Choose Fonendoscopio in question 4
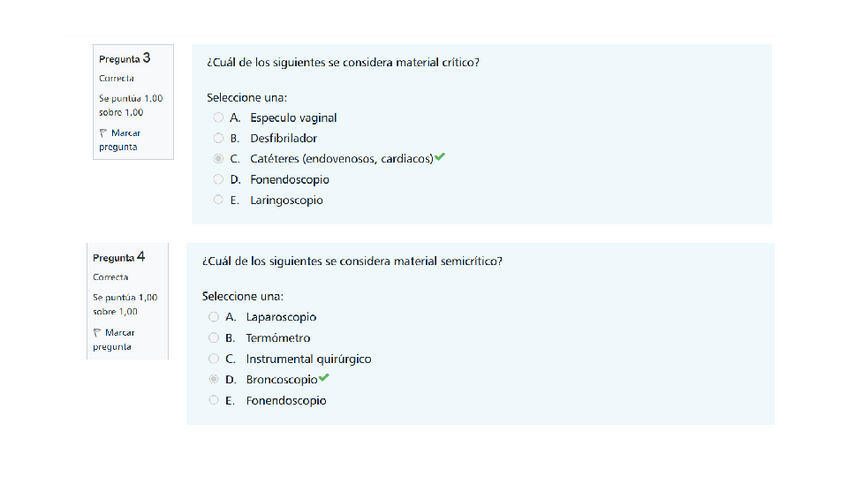The image size is (848, 477). pyautogui.click(x=213, y=401)
